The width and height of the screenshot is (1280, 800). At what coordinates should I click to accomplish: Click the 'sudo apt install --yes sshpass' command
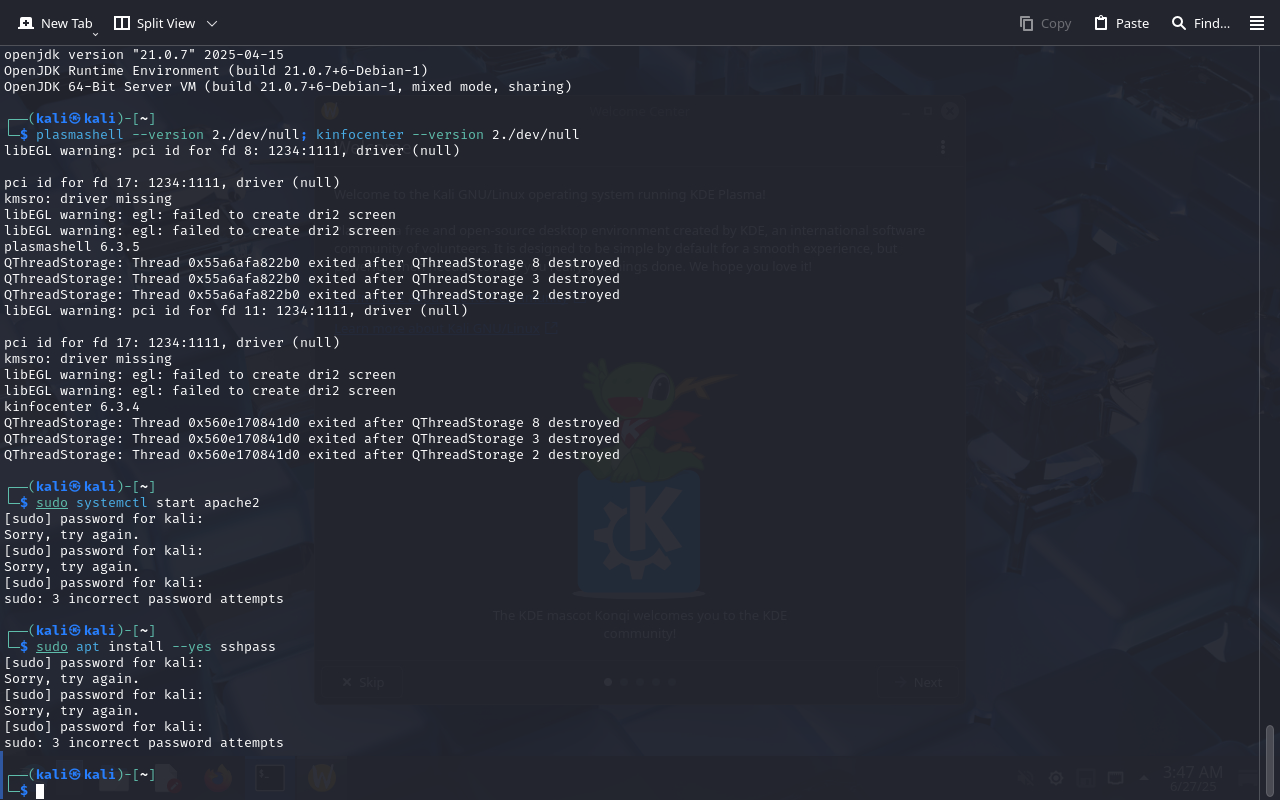pos(156,647)
